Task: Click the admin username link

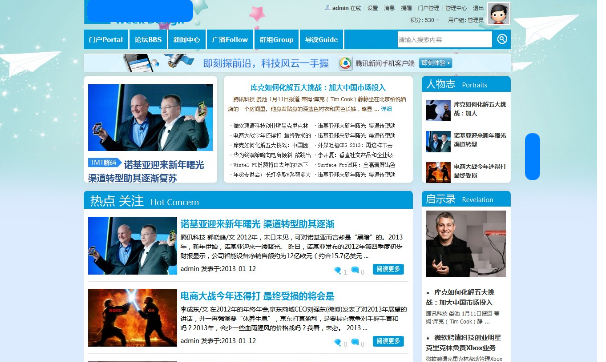Action: (340, 8)
